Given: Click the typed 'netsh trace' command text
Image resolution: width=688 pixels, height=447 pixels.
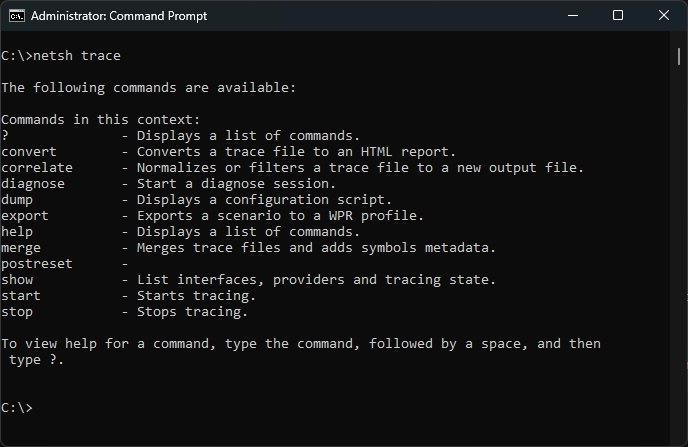Looking at the screenshot, I should tap(77, 56).
